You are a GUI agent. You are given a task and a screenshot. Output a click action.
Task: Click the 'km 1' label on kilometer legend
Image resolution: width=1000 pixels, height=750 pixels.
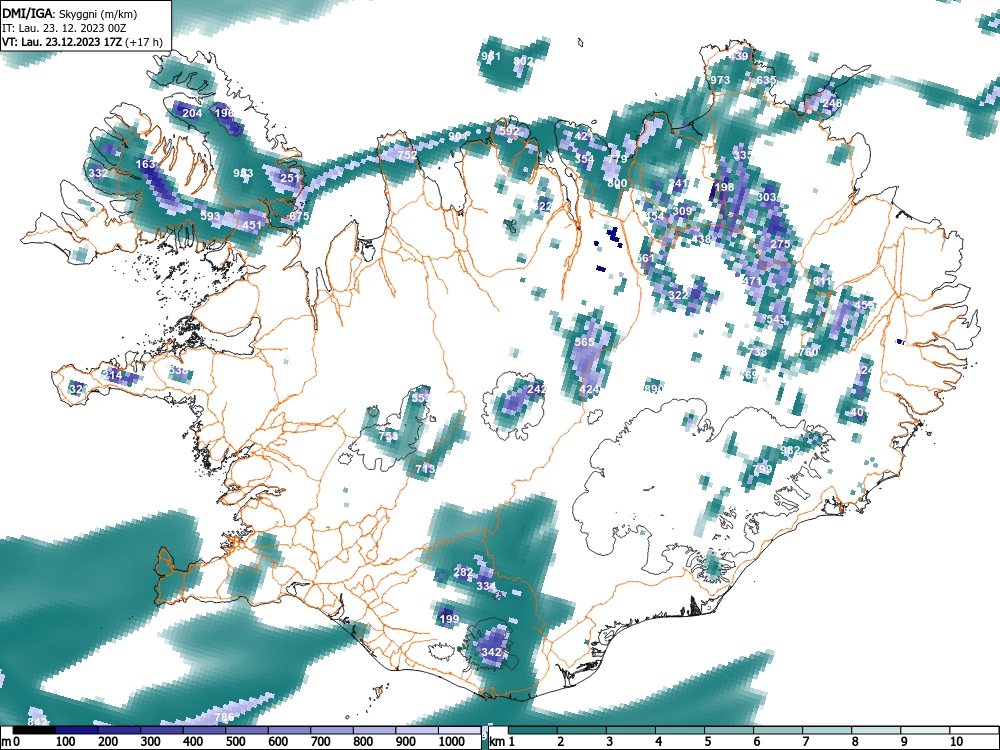[502, 742]
